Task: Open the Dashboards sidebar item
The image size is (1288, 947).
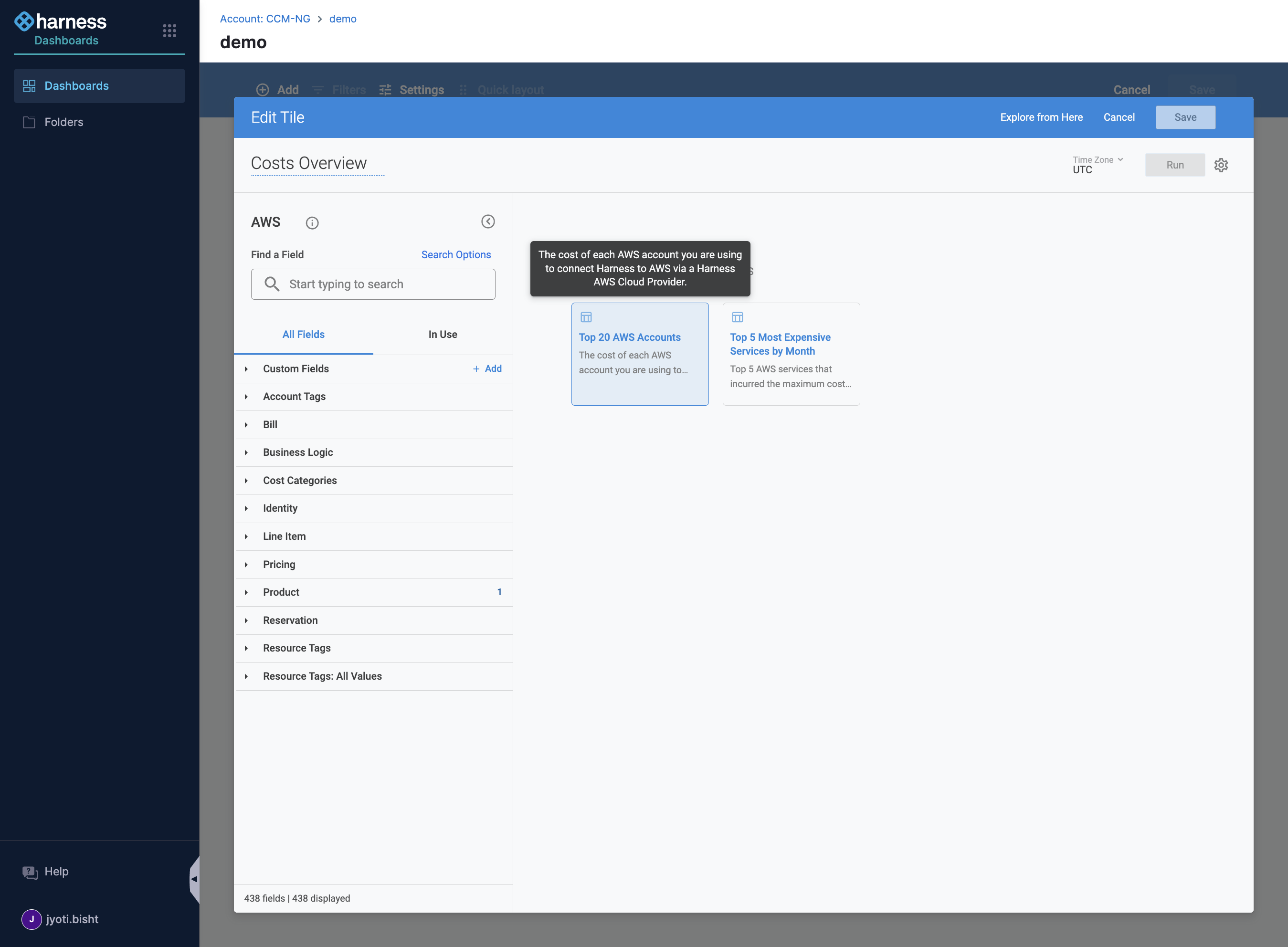Action: point(99,86)
